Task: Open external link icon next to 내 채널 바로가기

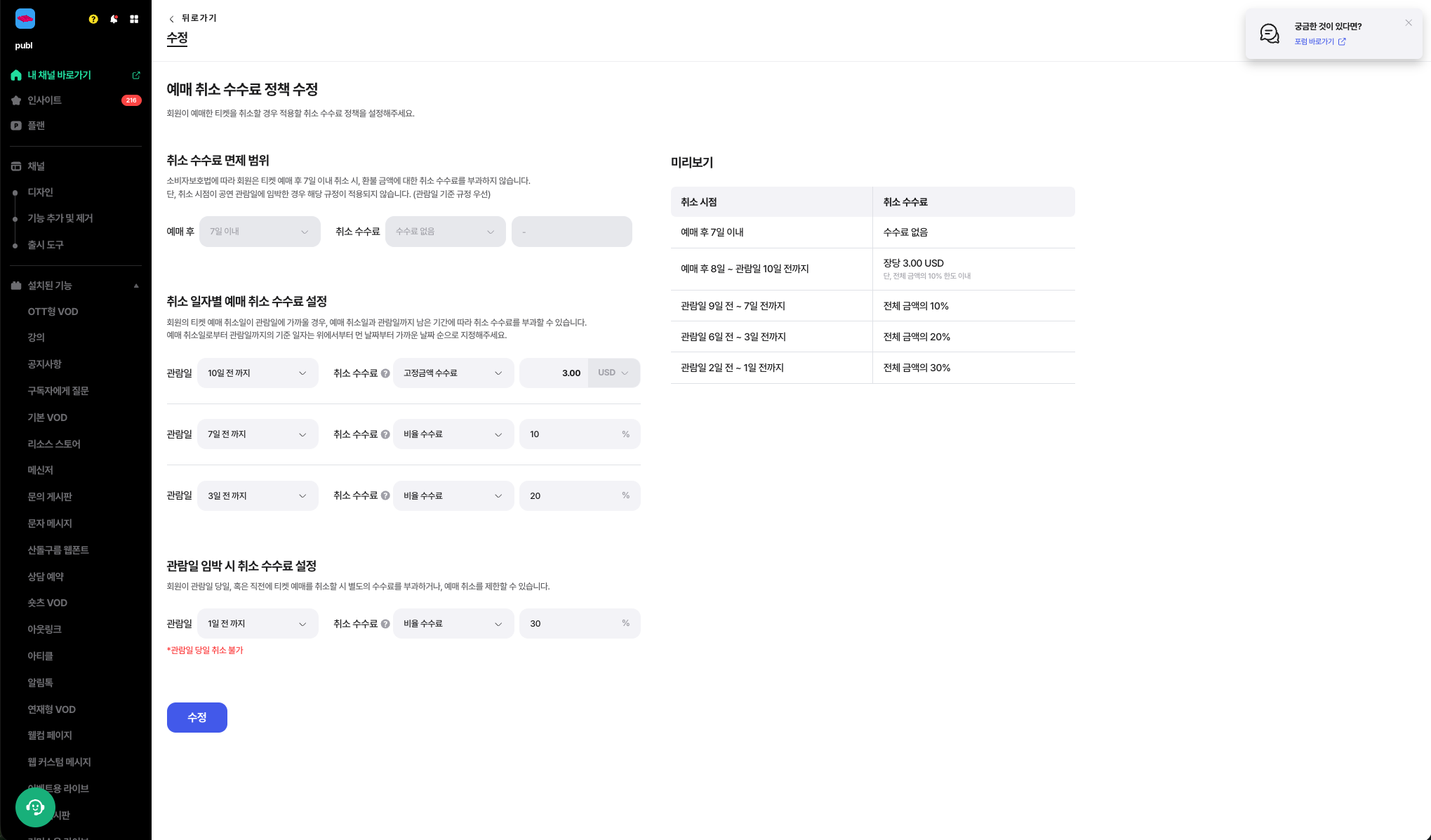Action: click(136, 75)
